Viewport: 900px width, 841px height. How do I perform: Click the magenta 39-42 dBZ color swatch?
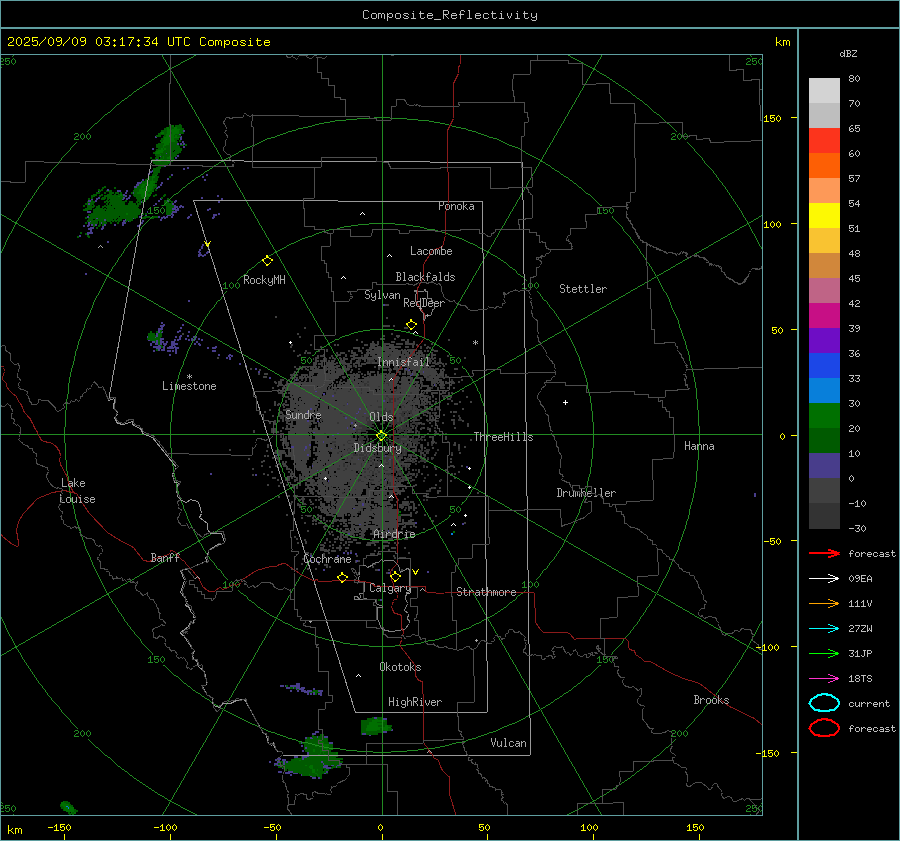pos(824,316)
